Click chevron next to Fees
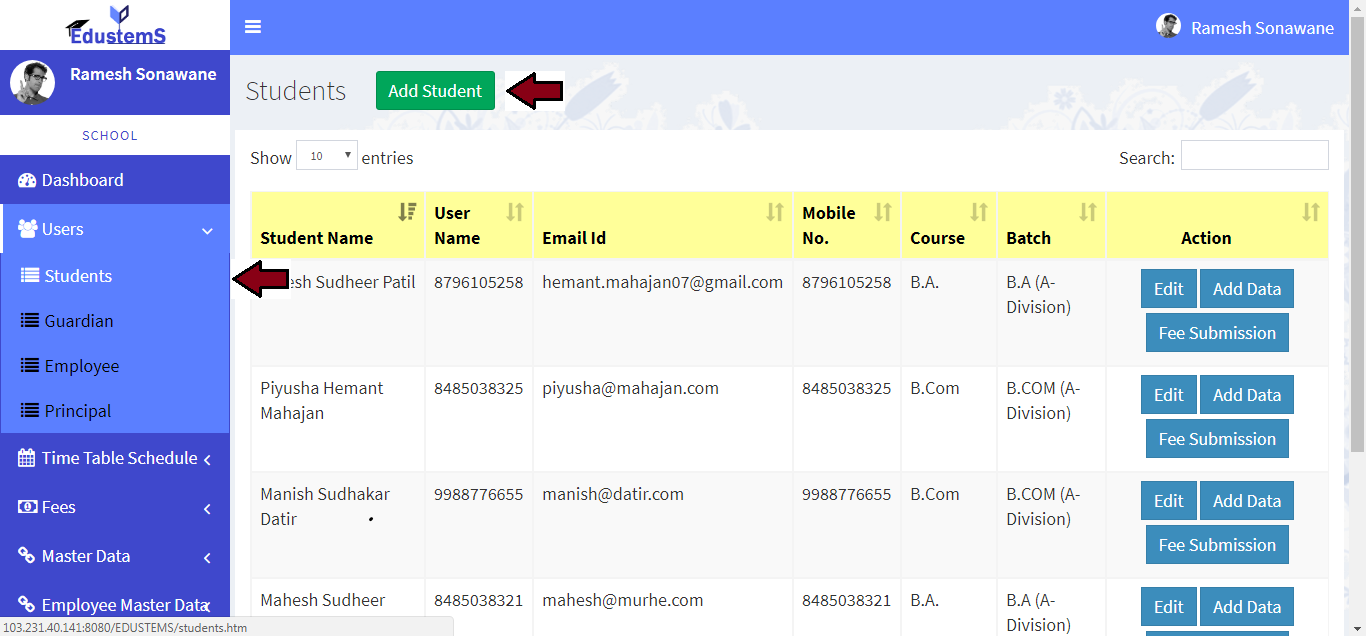The height and width of the screenshot is (636, 1366). pos(207,509)
